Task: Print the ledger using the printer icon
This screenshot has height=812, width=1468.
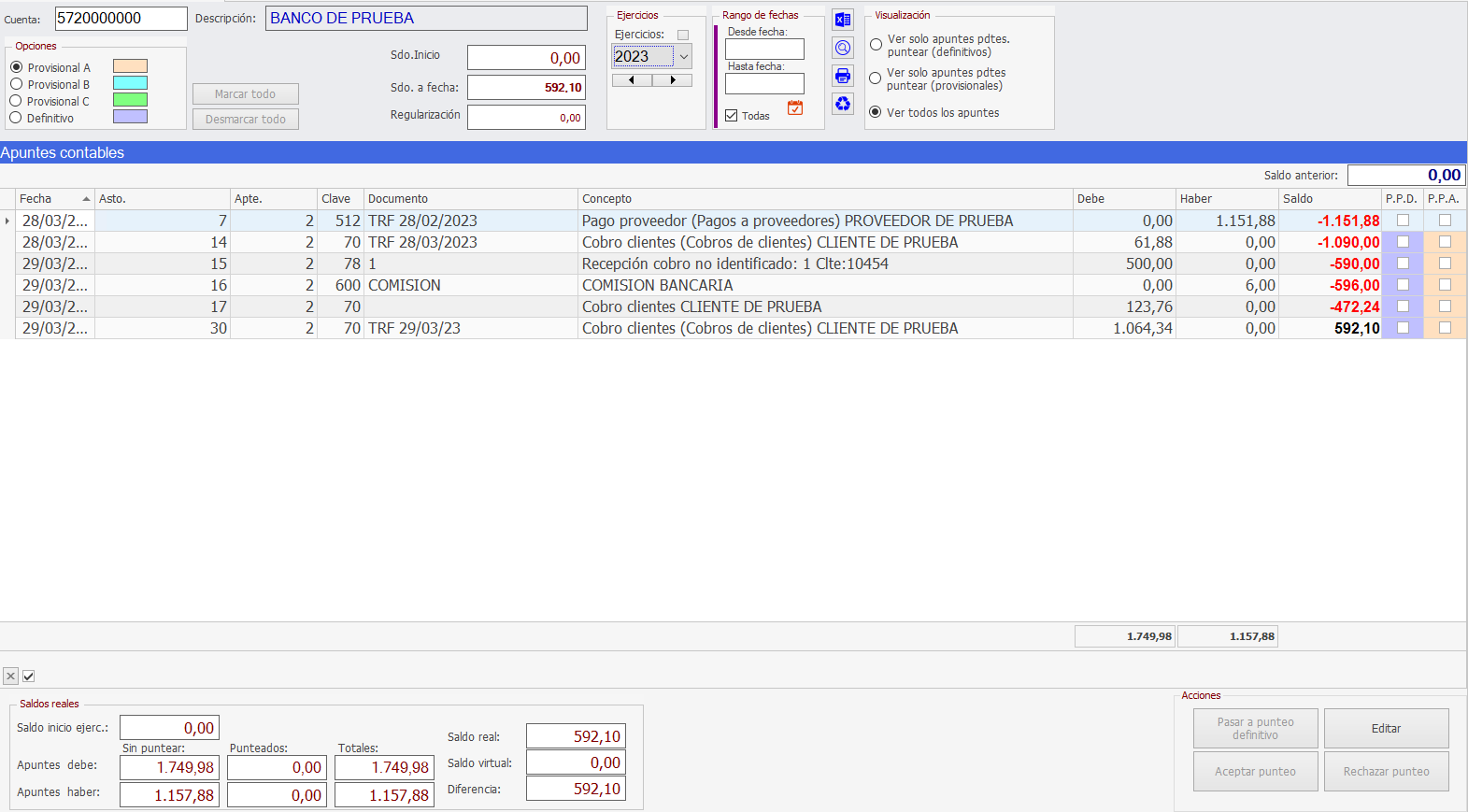Action: point(843,76)
